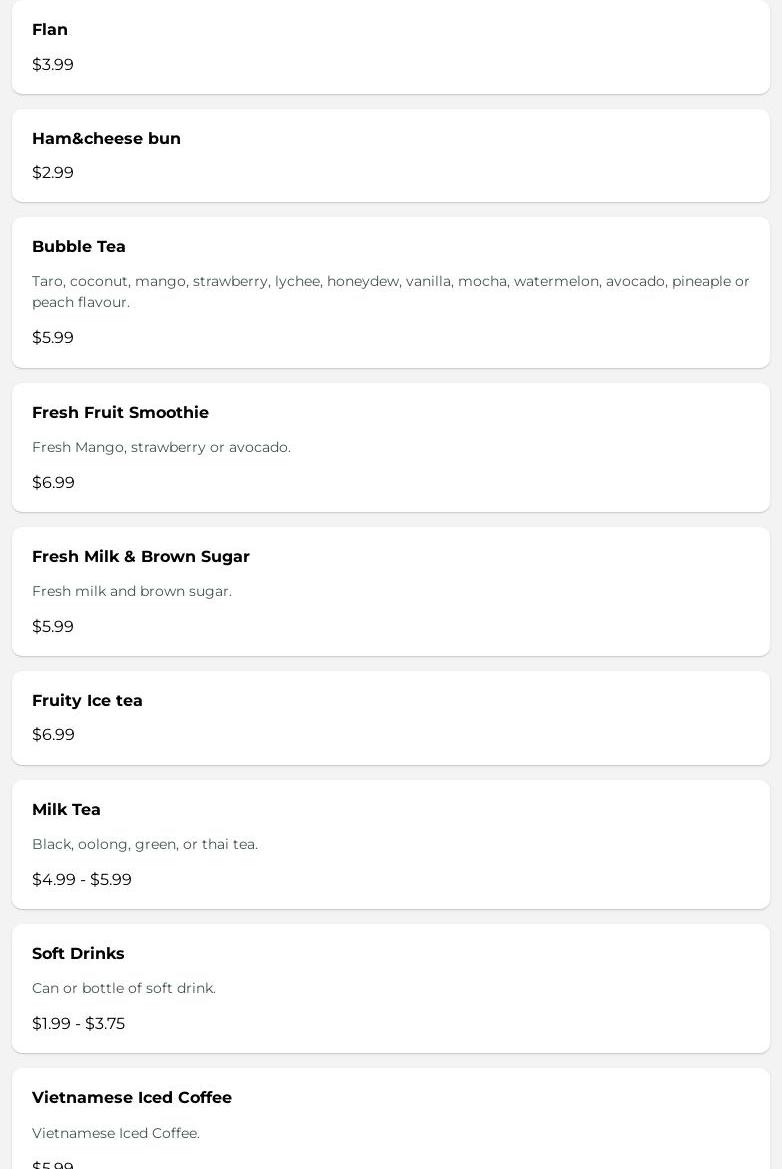This screenshot has height=1169, width=782.
Task: Click the Fresh Fruit Smoothie $6.99 price
Action: (53, 483)
